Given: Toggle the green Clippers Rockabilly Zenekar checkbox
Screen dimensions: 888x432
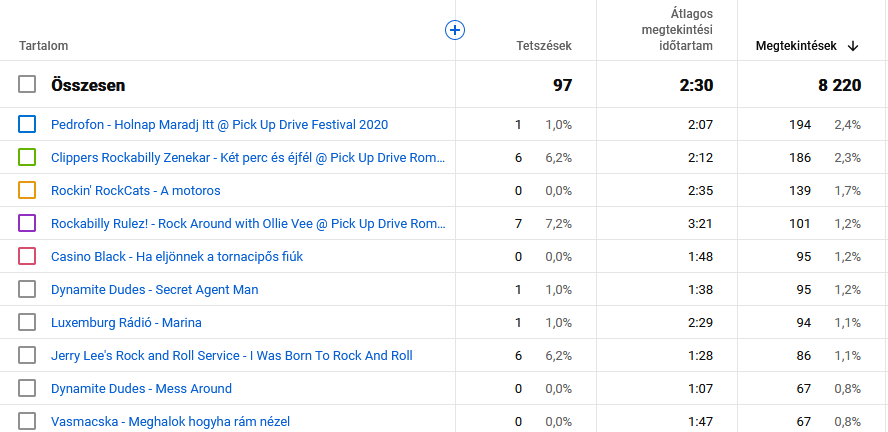Looking at the screenshot, I should click(27, 158).
